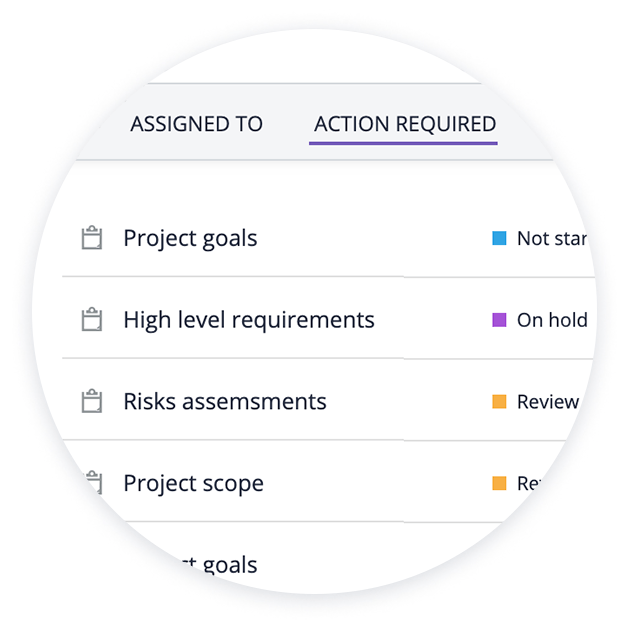
Task: Click orange Review square for Risks assemsments
Action: [x=499, y=401]
